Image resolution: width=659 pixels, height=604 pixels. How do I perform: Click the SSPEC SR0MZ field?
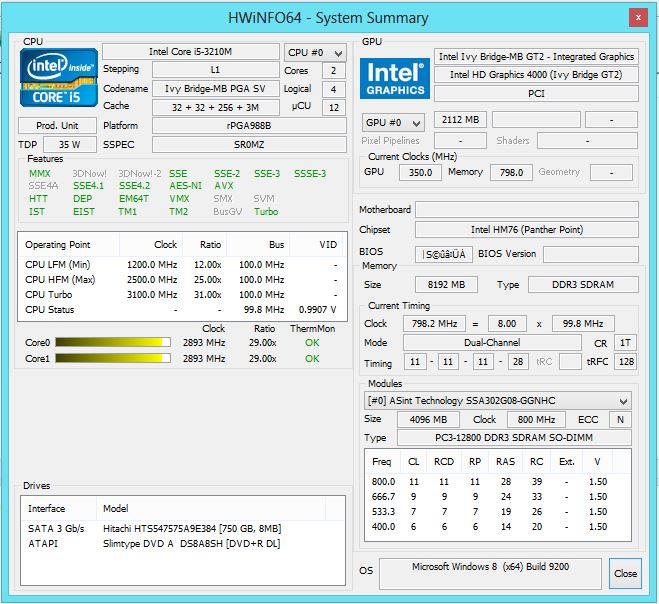[249, 145]
